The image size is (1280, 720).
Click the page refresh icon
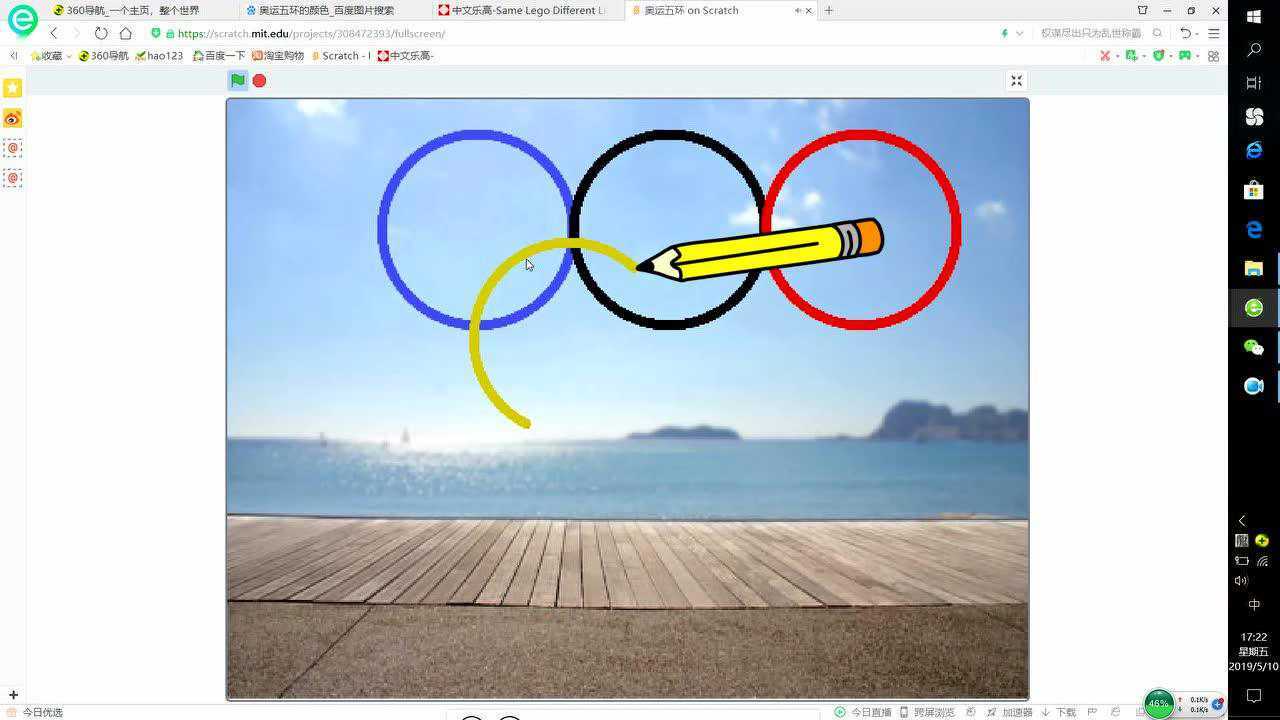pyautogui.click(x=100, y=33)
